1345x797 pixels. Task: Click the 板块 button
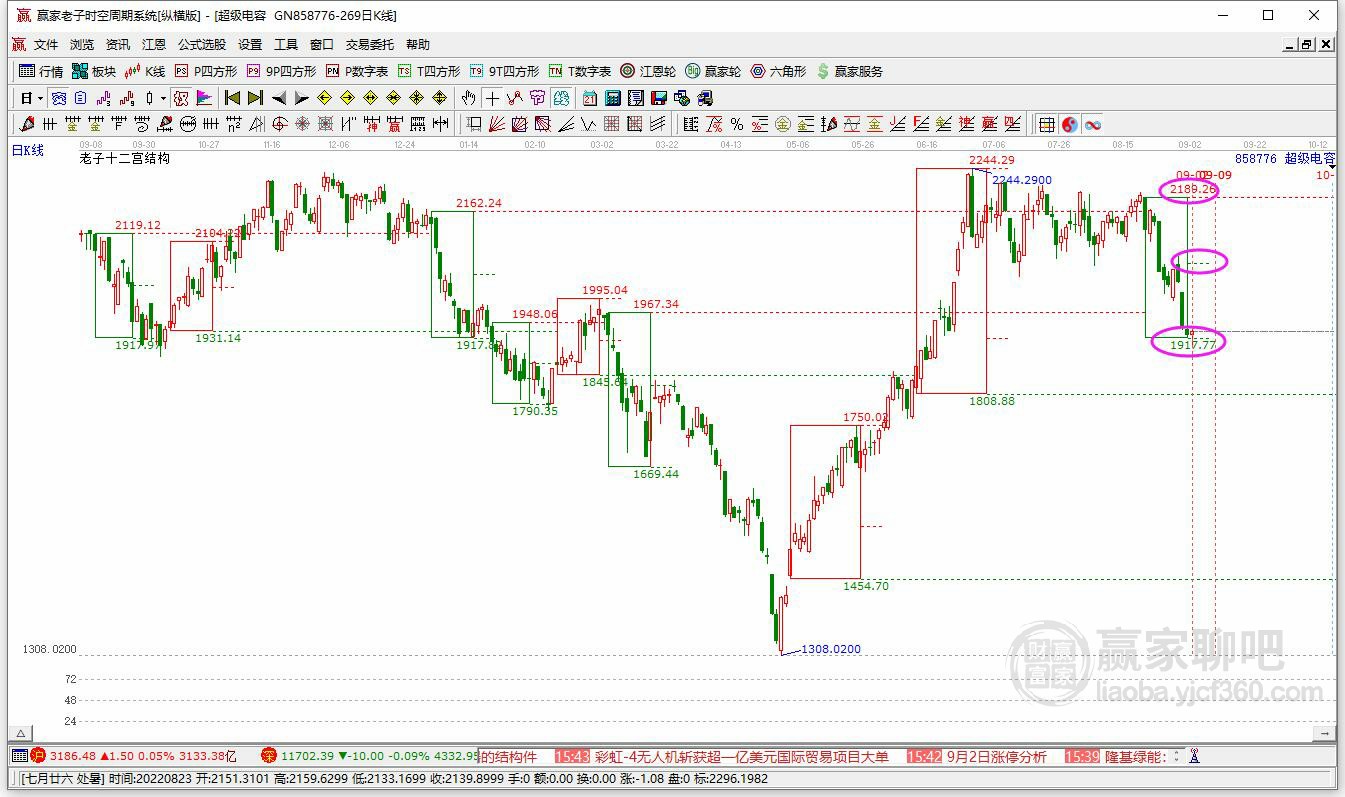(x=94, y=71)
